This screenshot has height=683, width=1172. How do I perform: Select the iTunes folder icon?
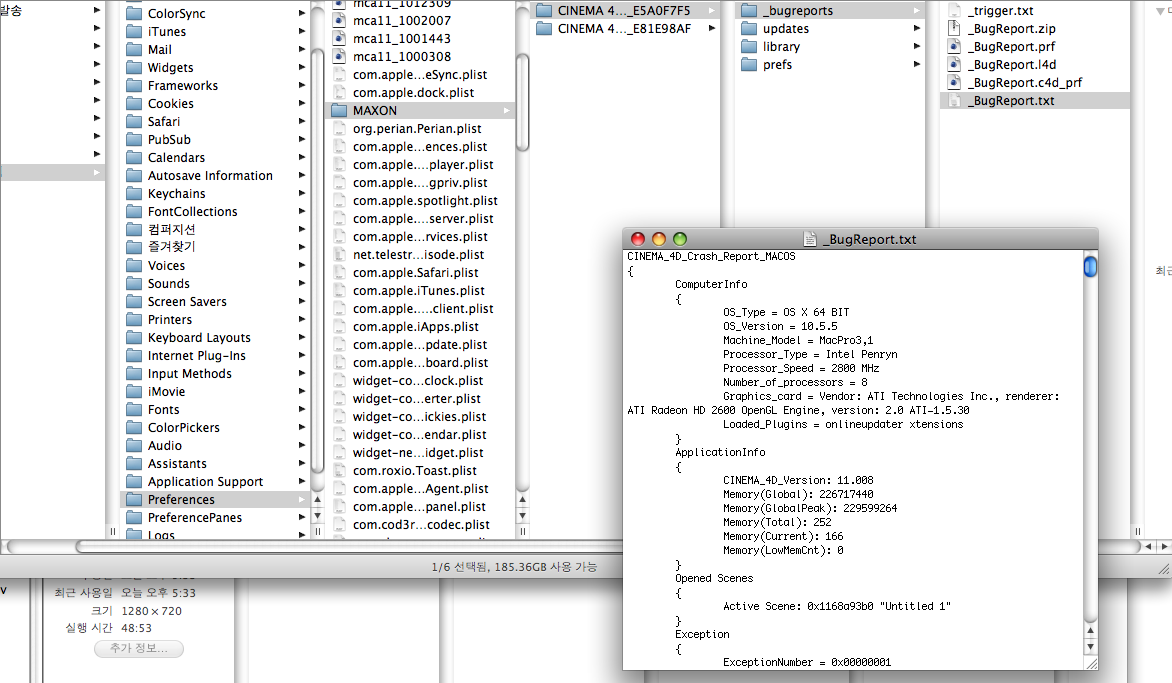pyautogui.click(x=135, y=31)
